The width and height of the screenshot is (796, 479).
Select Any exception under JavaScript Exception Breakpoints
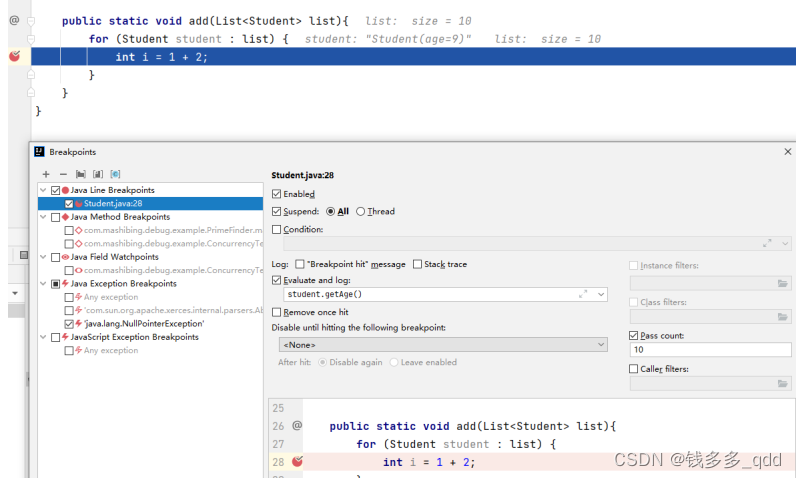coord(150,350)
